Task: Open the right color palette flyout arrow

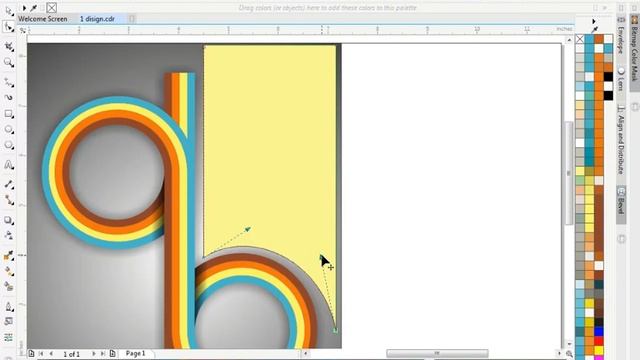Action: tap(594, 21)
